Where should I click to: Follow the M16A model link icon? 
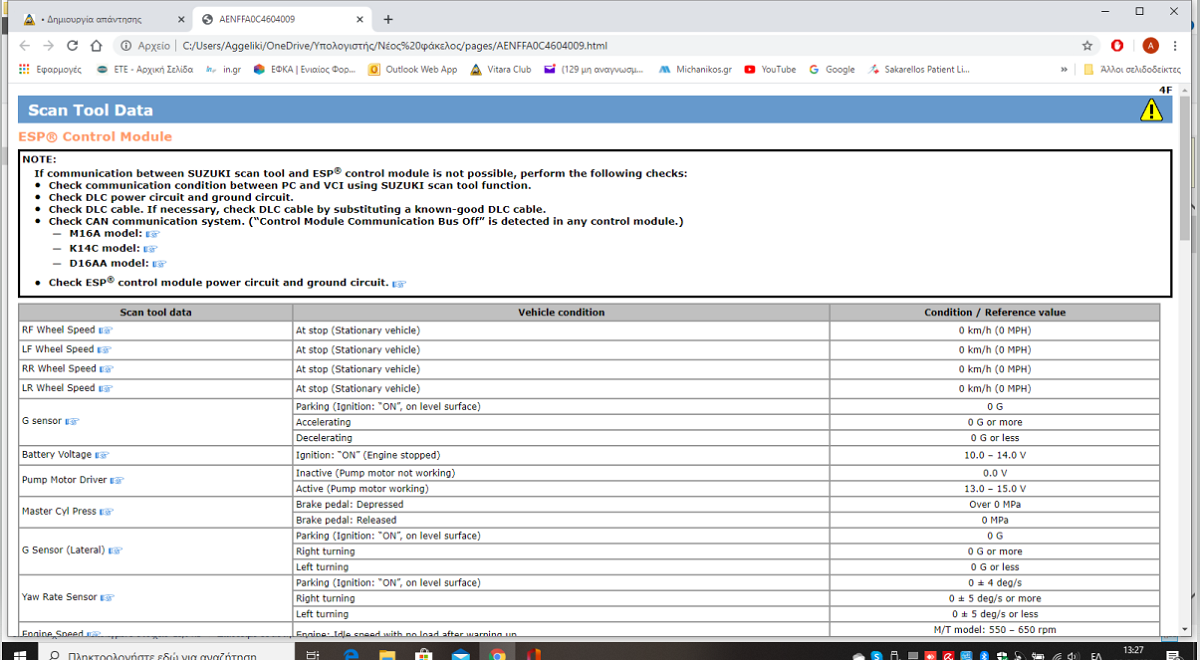tap(152, 234)
